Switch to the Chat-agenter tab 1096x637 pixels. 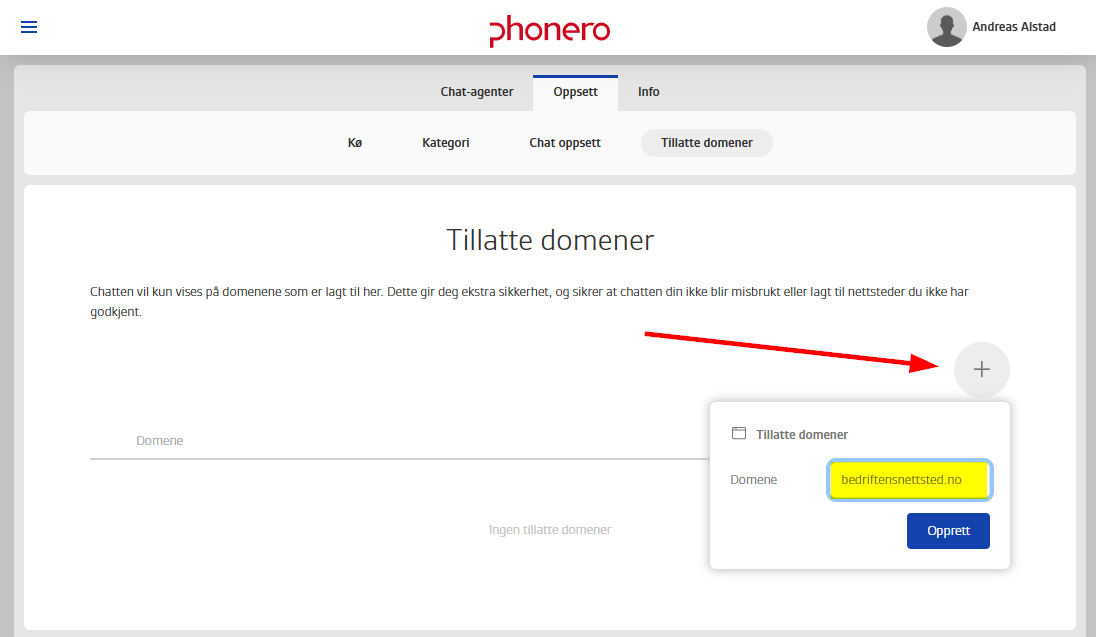477,92
